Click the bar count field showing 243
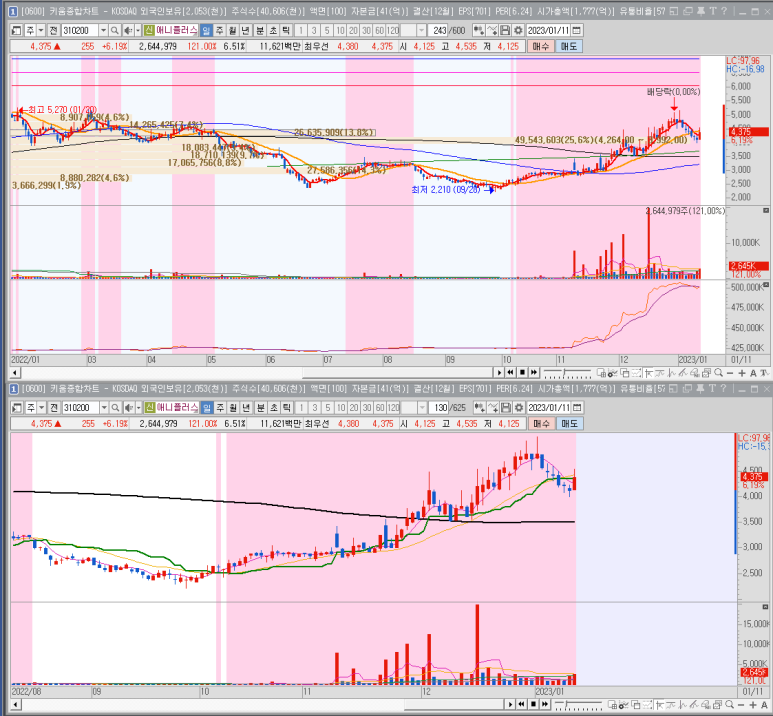The image size is (773, 716). pyautogui.click(x=437, y=31)
